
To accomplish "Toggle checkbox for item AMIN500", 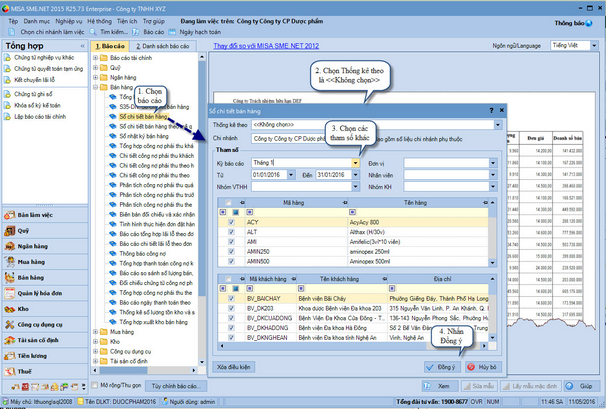I will pos(231,261).
